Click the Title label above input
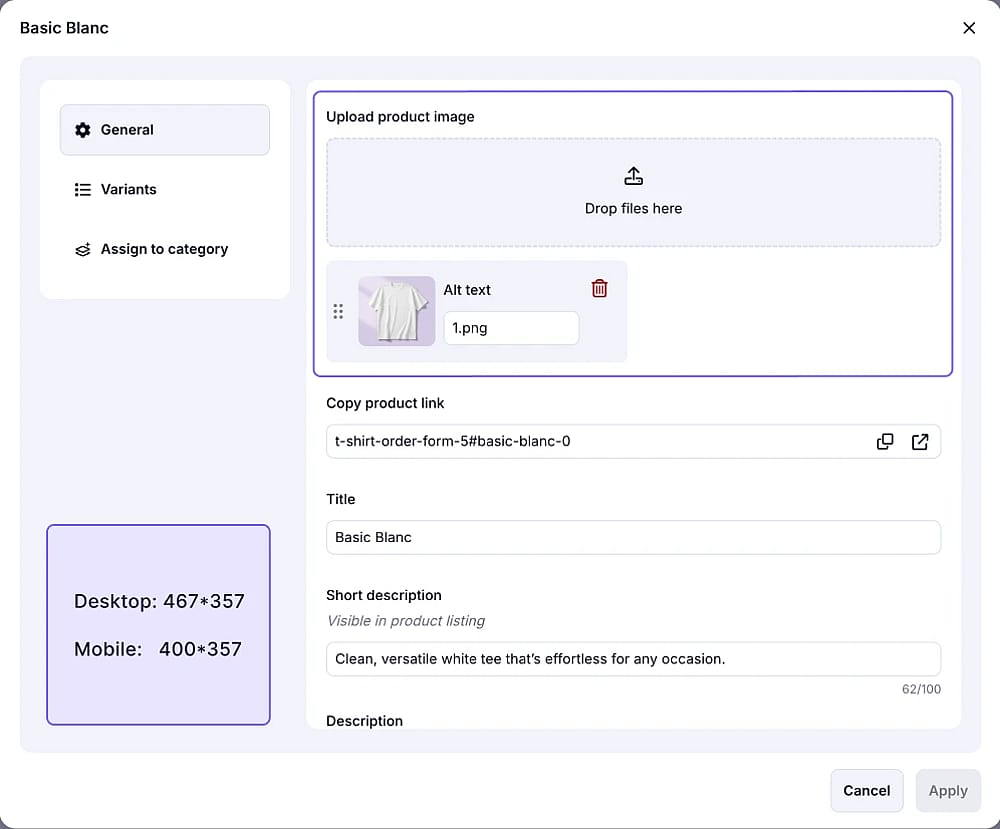This screenshot has height=829, width=1000. pyautogui.click(x=341, y=499)
